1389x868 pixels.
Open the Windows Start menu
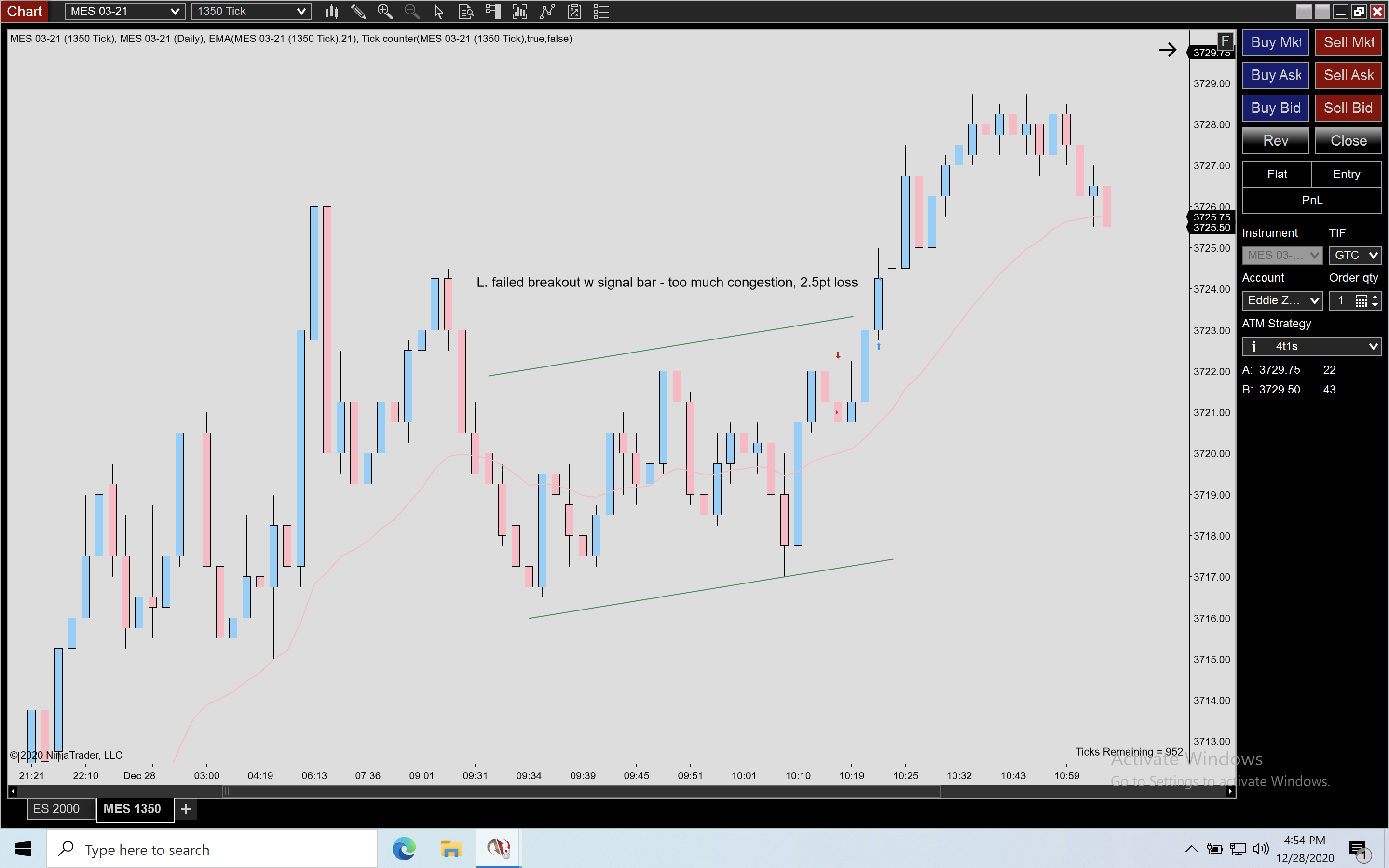coord(23,849)
